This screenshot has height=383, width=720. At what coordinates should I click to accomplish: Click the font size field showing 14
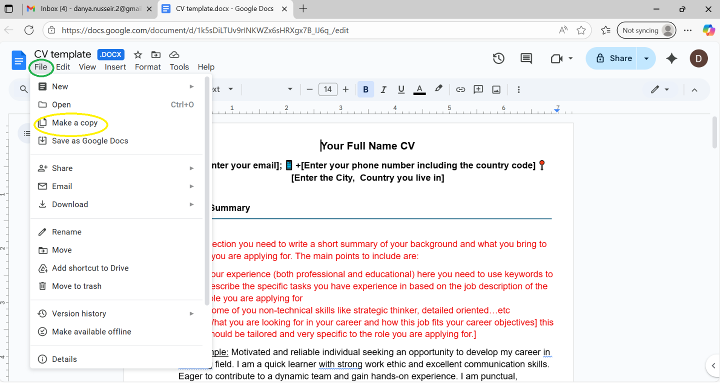(x=327, y=90)
